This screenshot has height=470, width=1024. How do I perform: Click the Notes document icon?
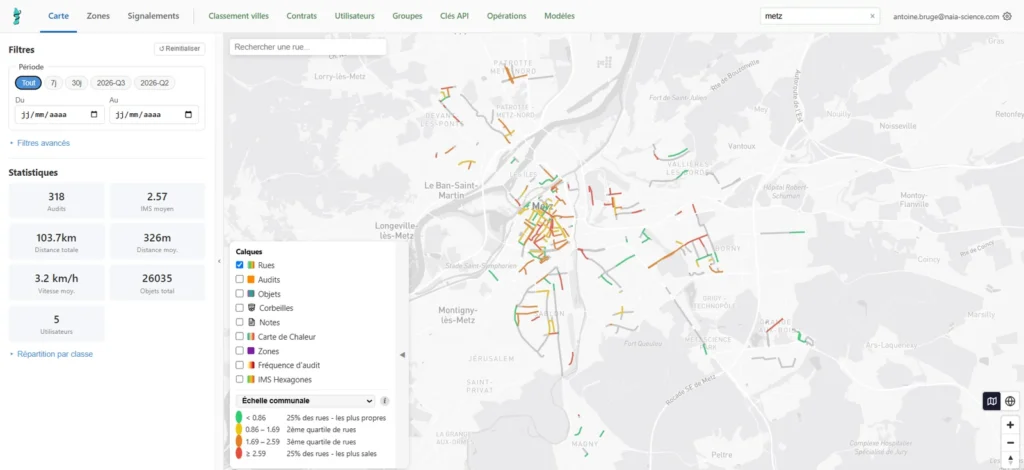(251, 322)
